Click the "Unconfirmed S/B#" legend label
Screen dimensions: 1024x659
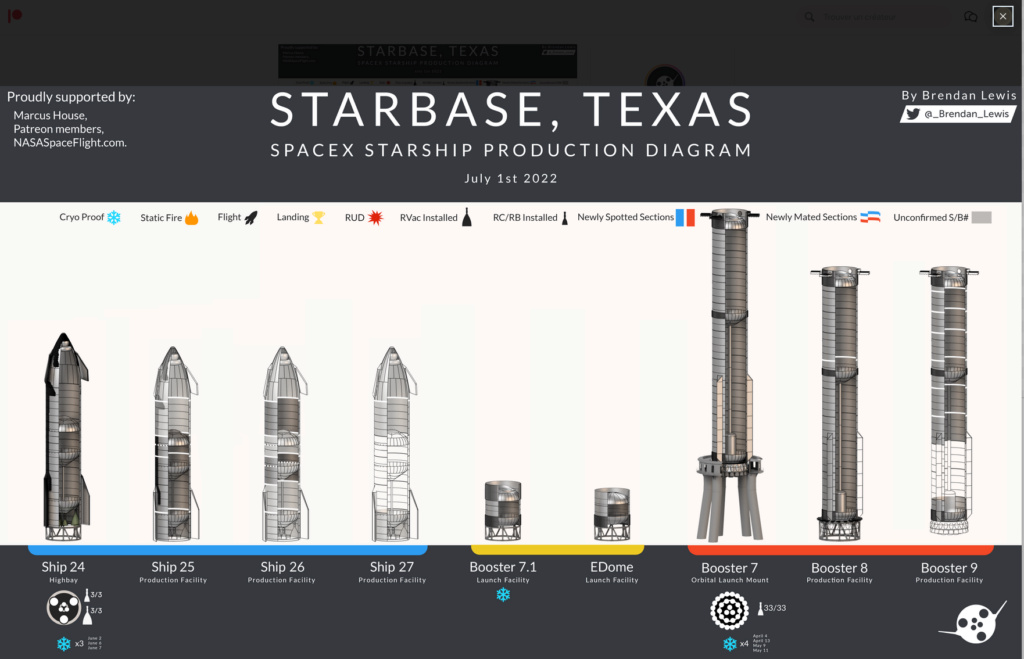(931, 217)
